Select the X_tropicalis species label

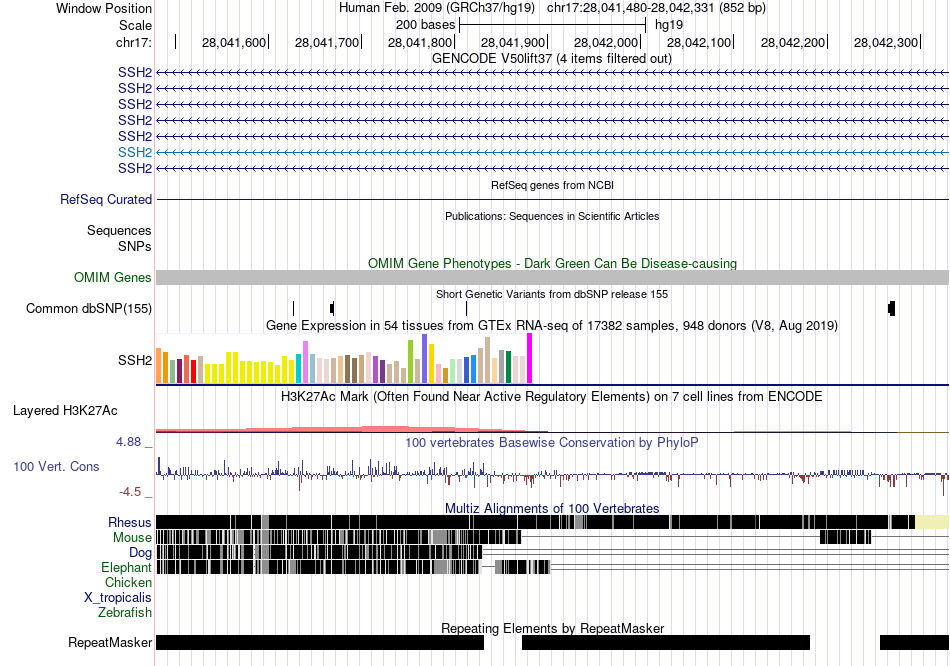pyautogui.click(x=118, y=598)
